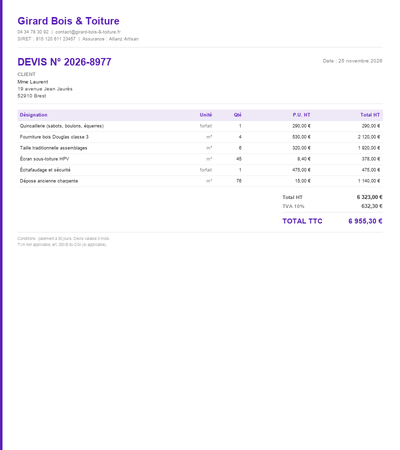Click the SIRET number line
This screenshot has height=450, width=400.
[47, 39]
